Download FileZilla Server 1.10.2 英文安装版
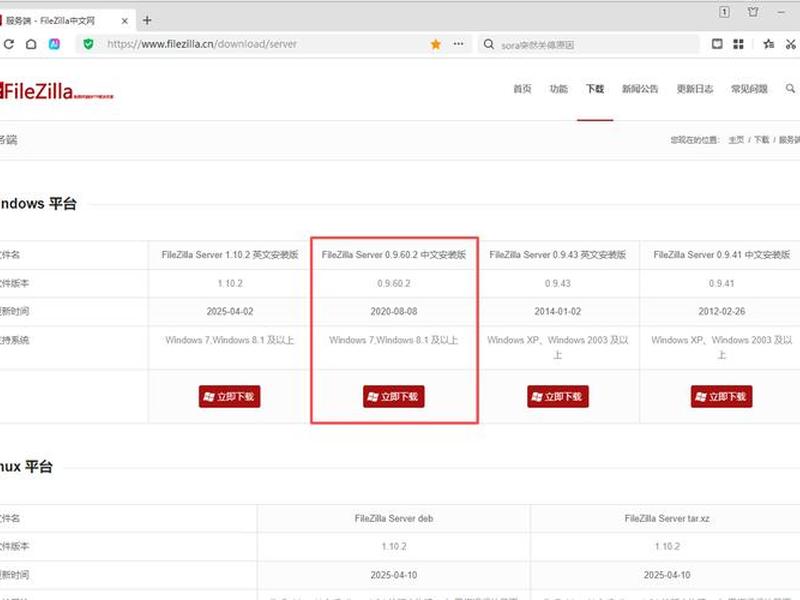Image resolution: width=800 pixels, height=600 pixels. pos(230,396)
